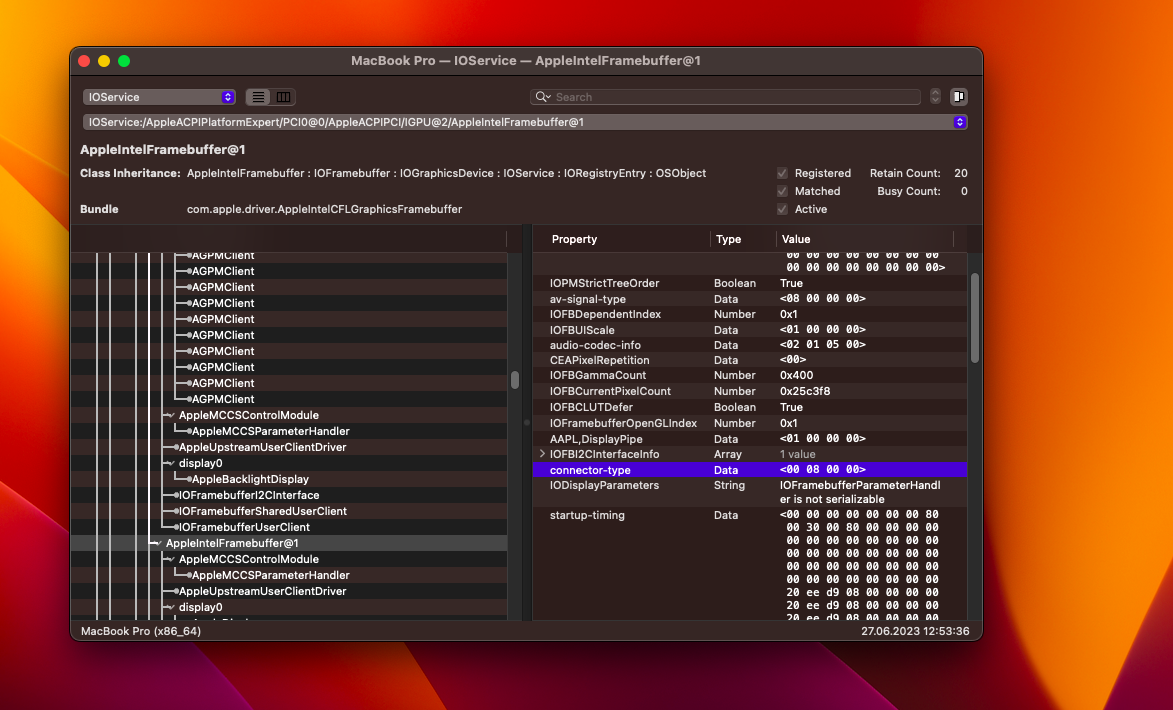Click the registry tree vertical scrollbar
The width and height of the screenshot is (1173, 710).
click(x=515, y=380)
